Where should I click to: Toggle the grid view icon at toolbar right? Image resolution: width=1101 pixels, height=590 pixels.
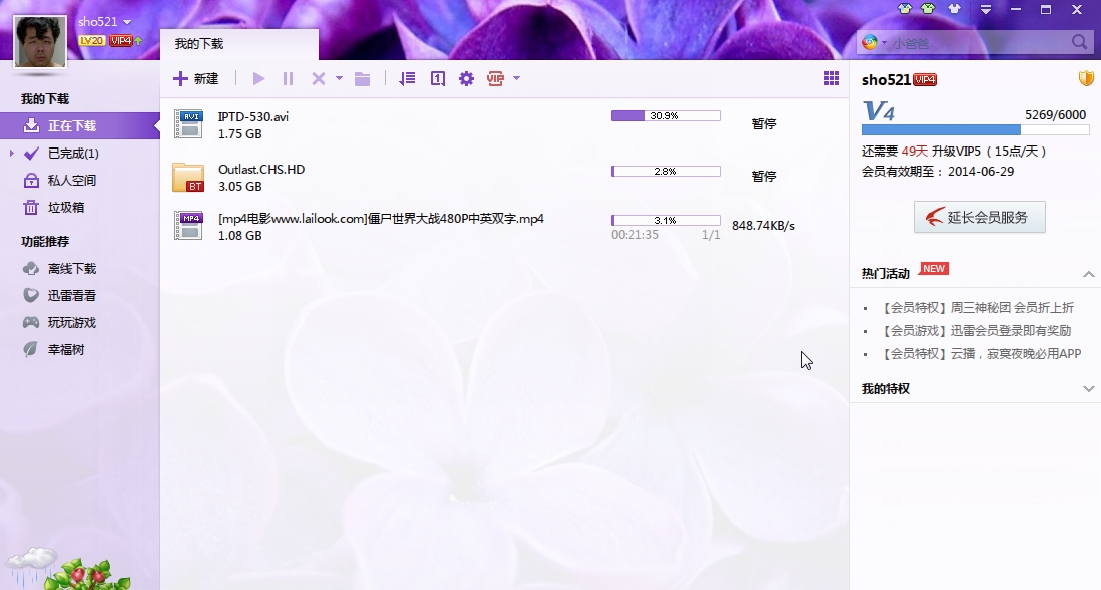pyautogui.click(x=831, y=79)
